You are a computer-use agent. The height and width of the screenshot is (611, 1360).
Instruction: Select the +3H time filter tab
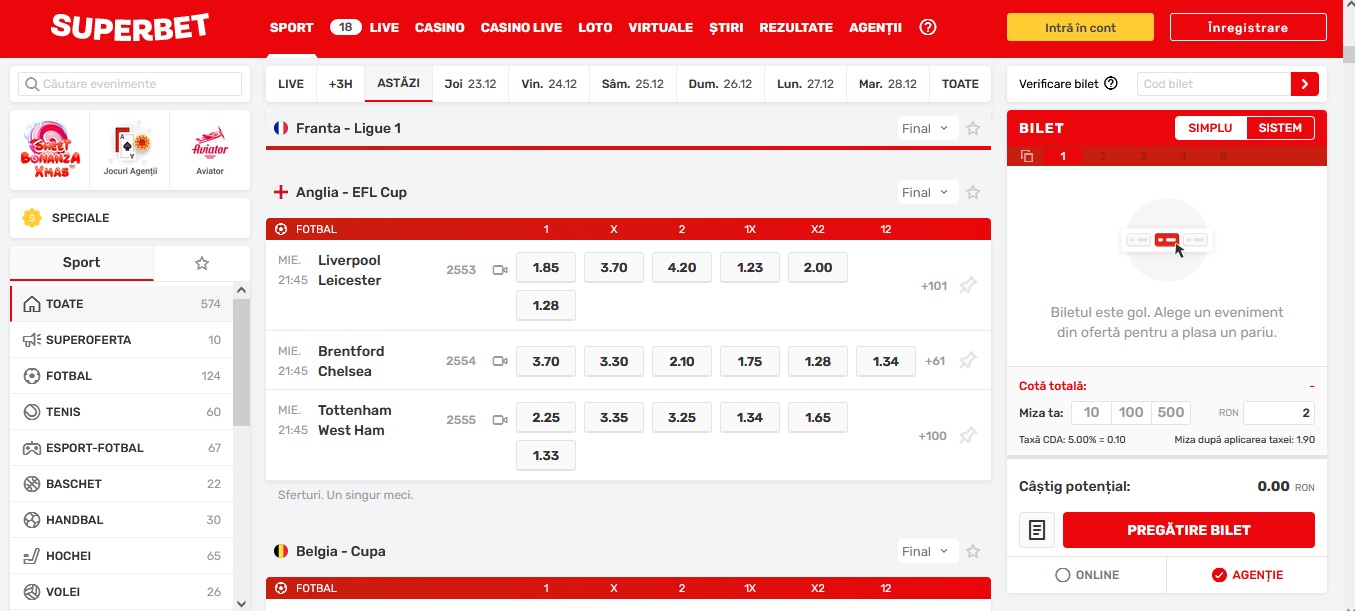pyautogui.click(x=341, y=84)
